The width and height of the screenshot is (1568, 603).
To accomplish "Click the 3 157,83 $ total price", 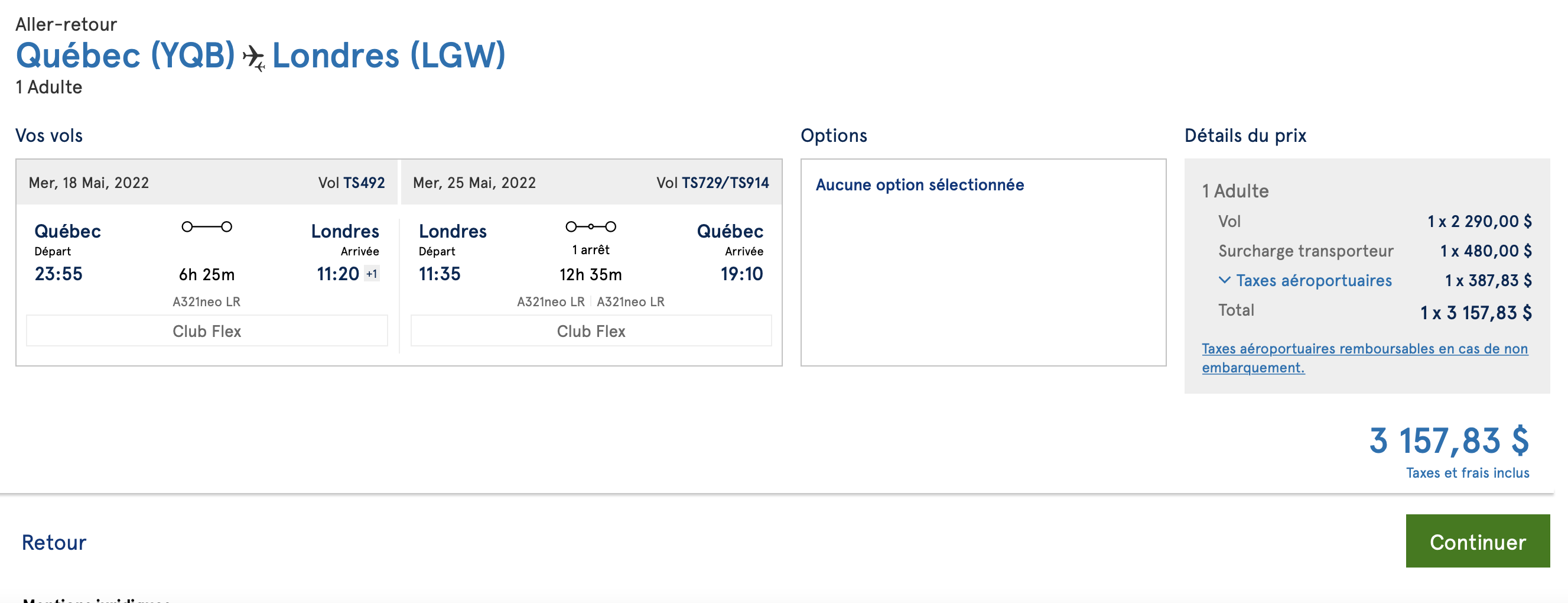I will point(1449,441).
